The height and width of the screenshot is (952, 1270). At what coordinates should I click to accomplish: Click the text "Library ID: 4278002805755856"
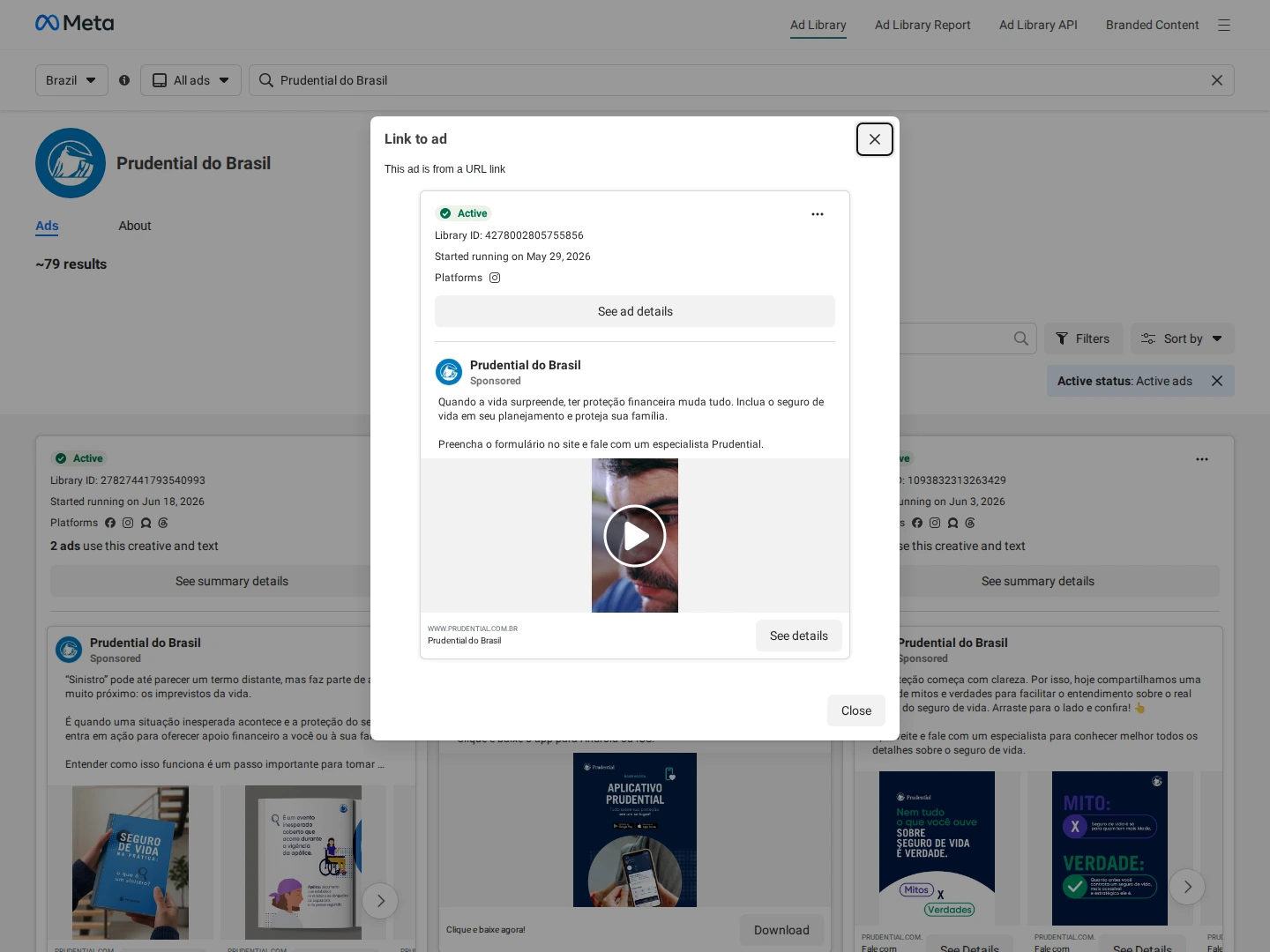click(x=509, y=235)
